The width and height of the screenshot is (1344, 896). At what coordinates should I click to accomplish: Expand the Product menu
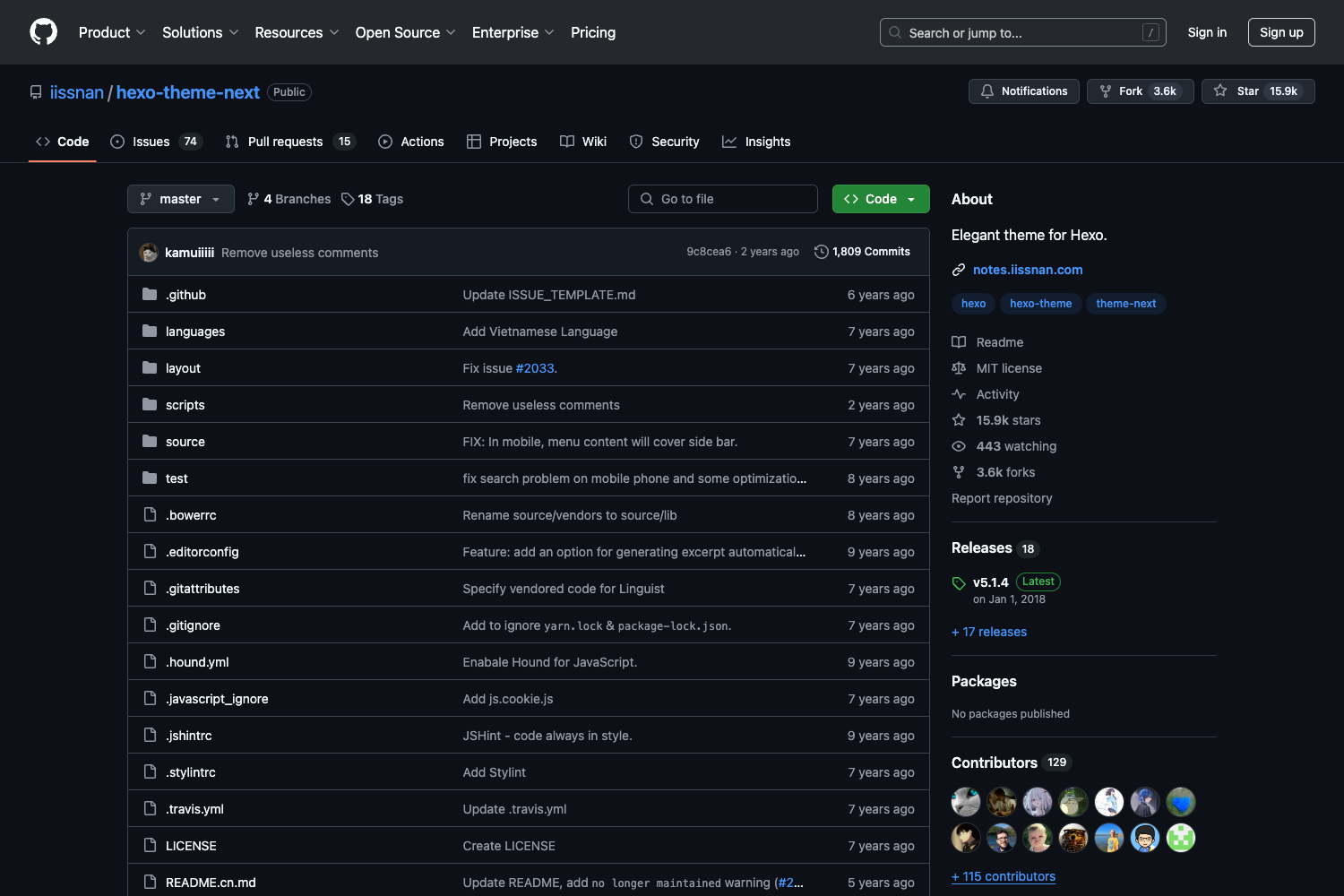coord(112,32)
